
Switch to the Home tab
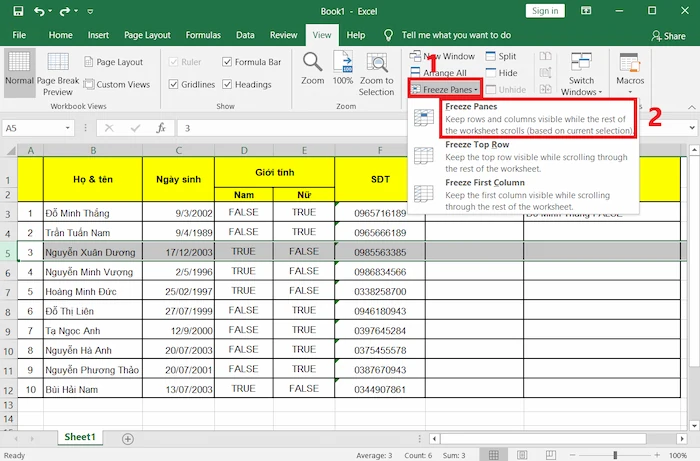click(x=60, y=35)
